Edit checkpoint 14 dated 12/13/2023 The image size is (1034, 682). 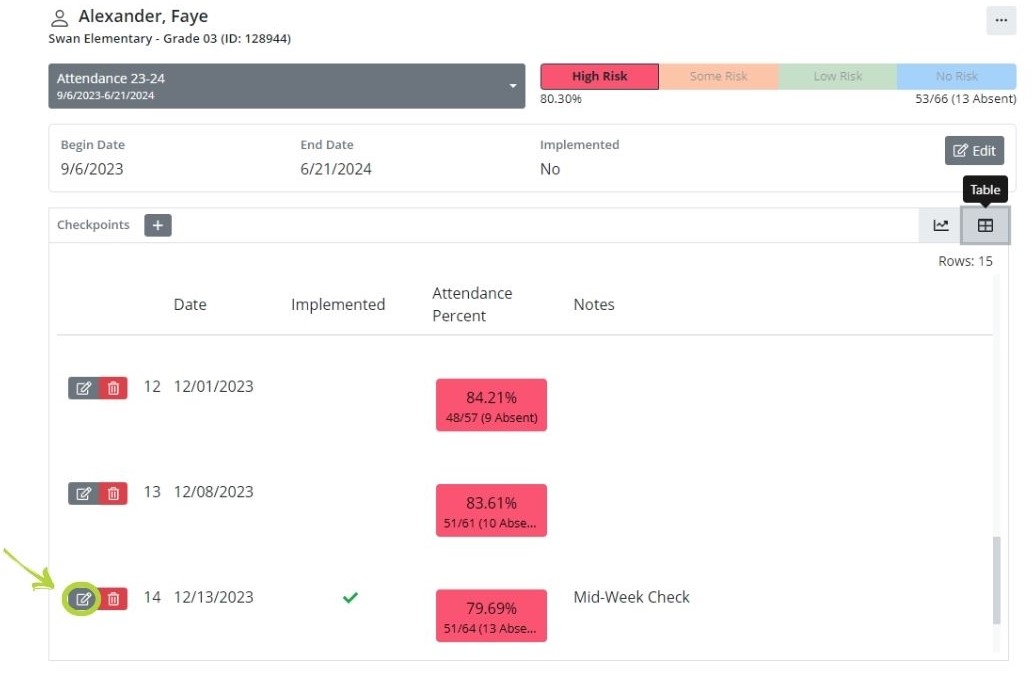click(84, 599)
